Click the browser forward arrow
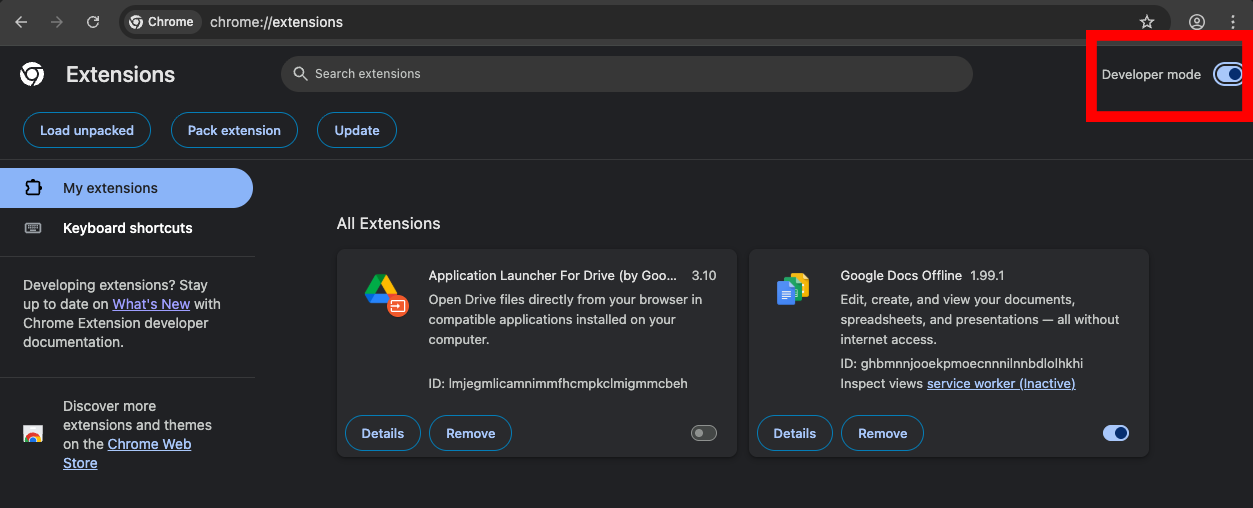Screen dimensions: 1253x508 (57, 22)
